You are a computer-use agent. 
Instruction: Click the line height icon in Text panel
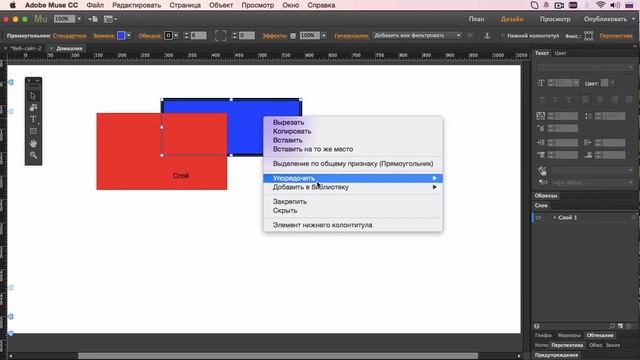(588, 116)
